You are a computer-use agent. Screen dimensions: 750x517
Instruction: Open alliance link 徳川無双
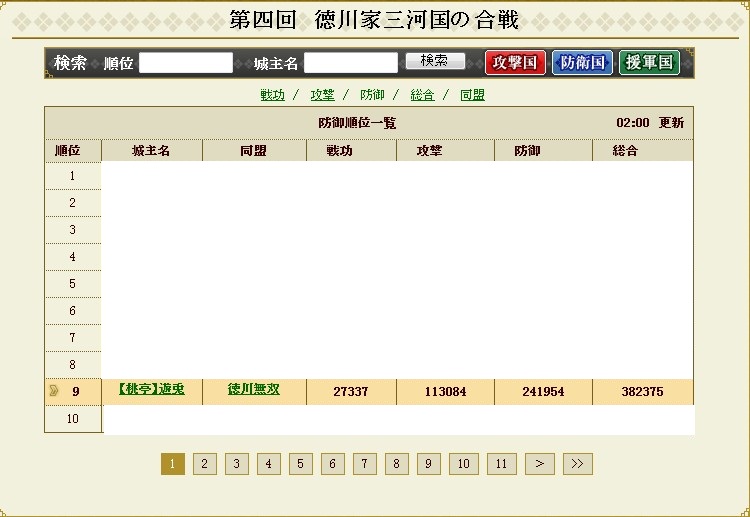254,389
